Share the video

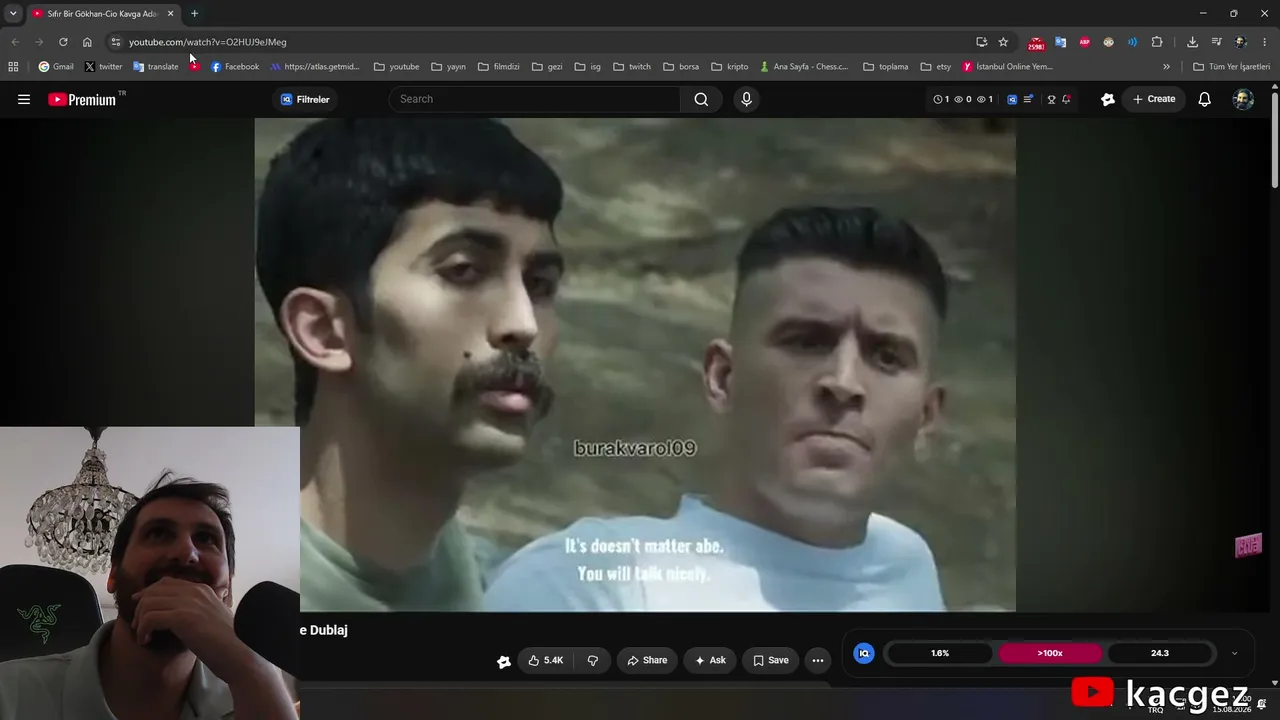tap(647, 660)
